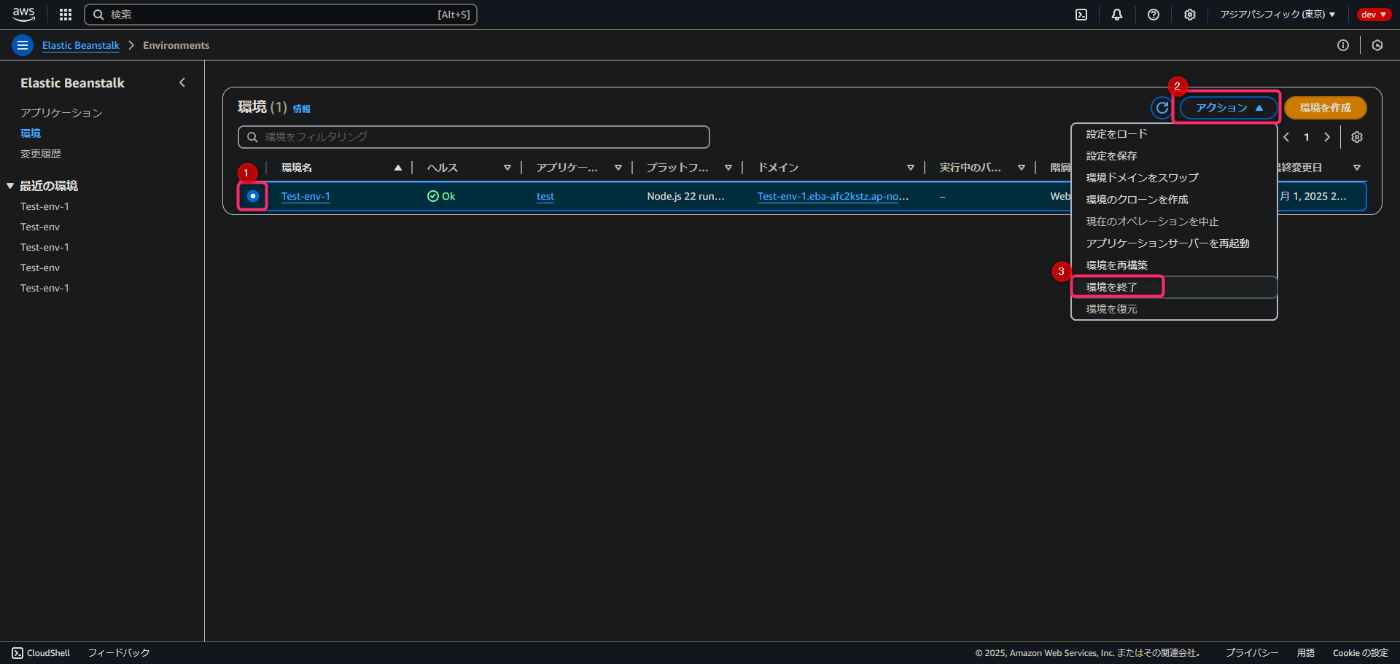Click the Environments breadcrumb text
1400x664 pixels.
tap(176, 46)
